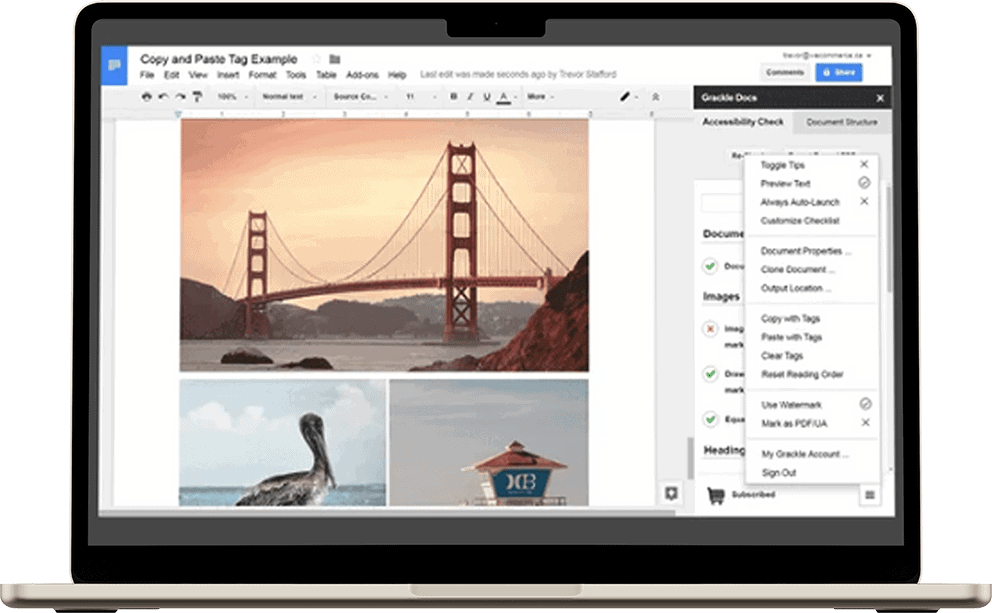This screenshot has width=992, height=613.
Task: Redo the last action
Action: coord(180,97)
